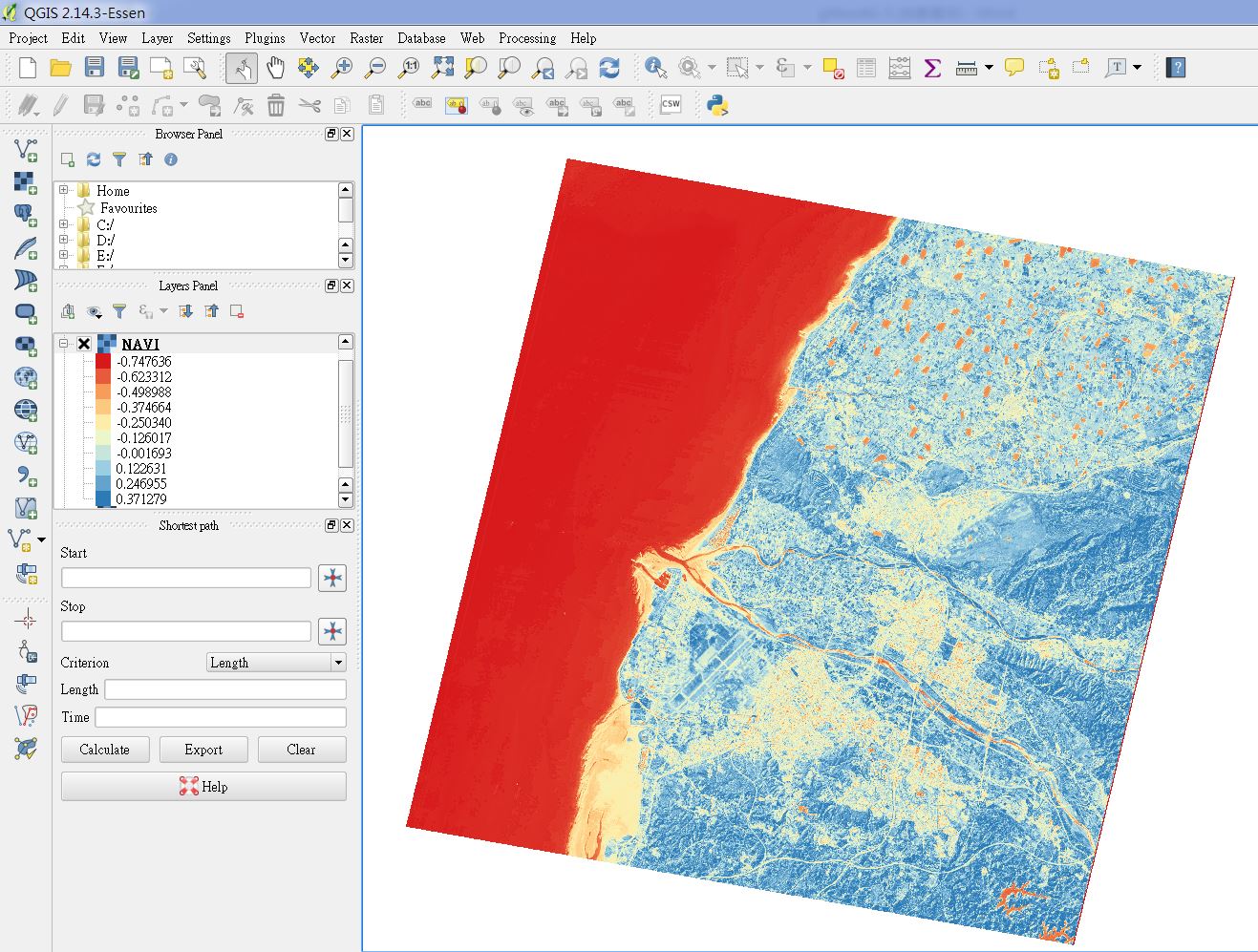Open the Raster menu
Screen dimensions: 1258x952
[366, 38]
